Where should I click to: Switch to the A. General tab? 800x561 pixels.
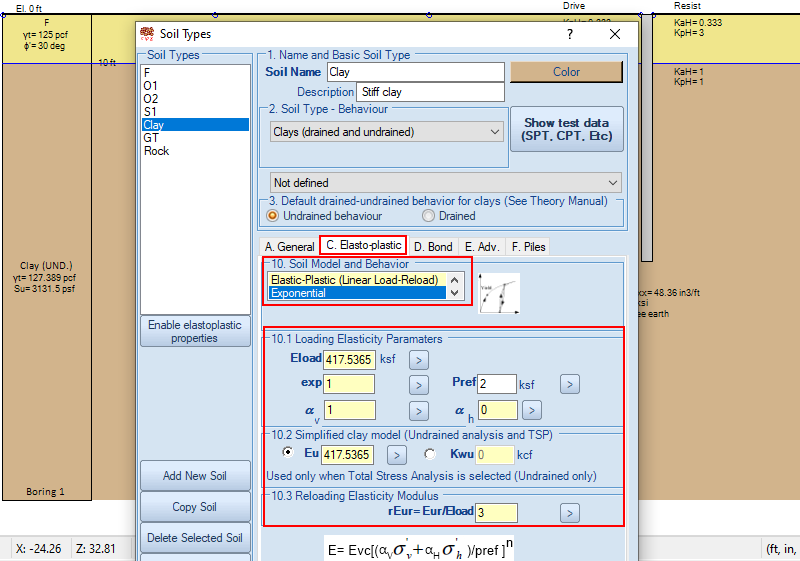[x=289, y=247]
